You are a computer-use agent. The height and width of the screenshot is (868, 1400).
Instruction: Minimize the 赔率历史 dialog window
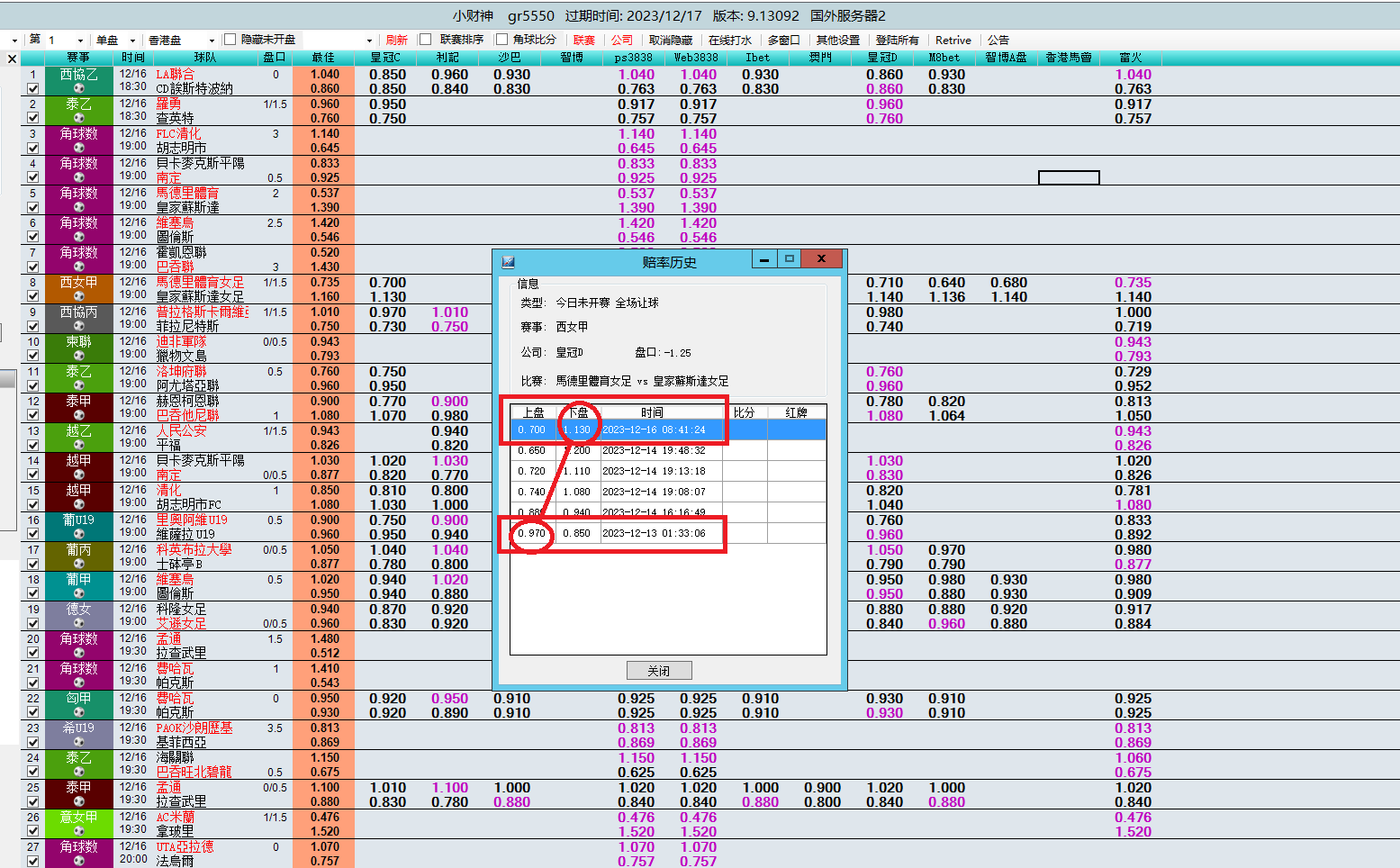point(764,259)
